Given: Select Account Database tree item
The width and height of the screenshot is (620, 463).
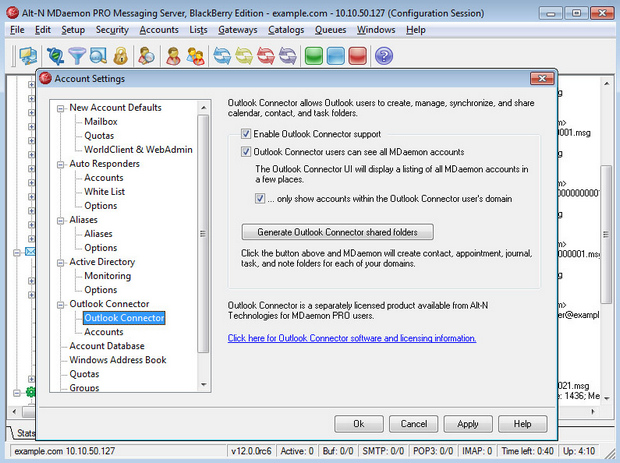Looking at the screenshot, I should [107, 346].
